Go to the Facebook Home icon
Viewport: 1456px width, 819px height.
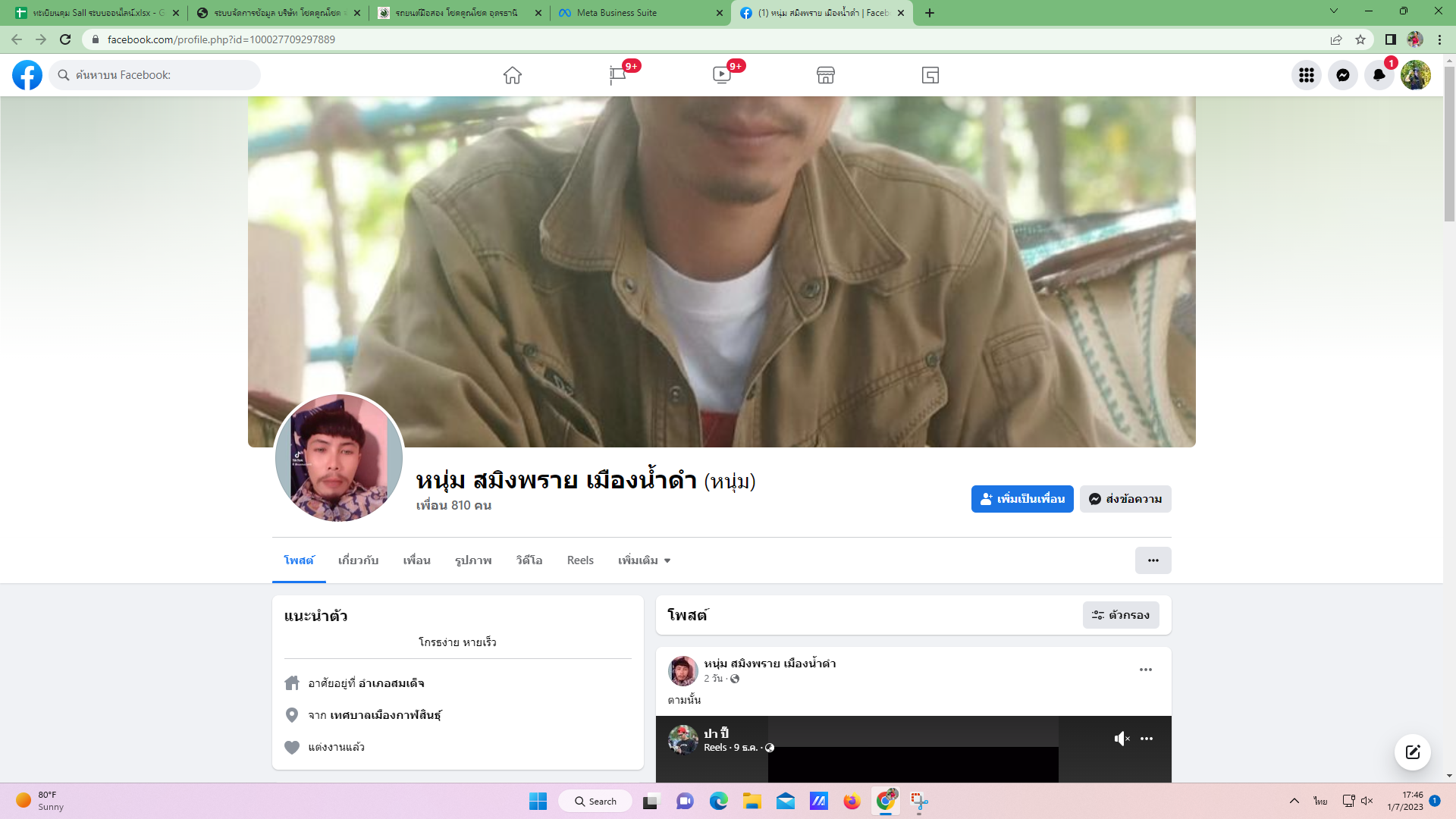click(513, 75)
